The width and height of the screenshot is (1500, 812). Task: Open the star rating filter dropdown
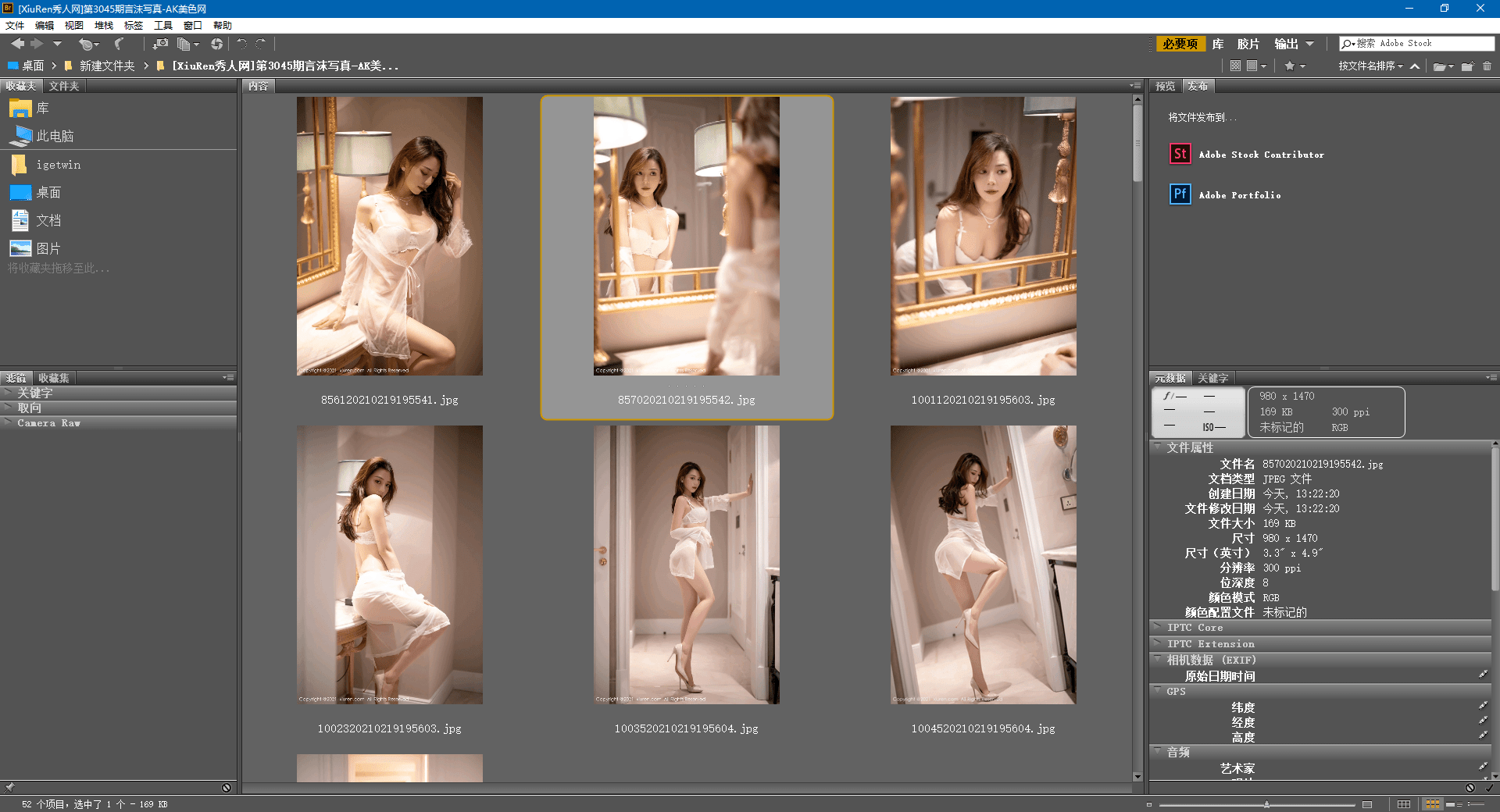pos(1295,66)
